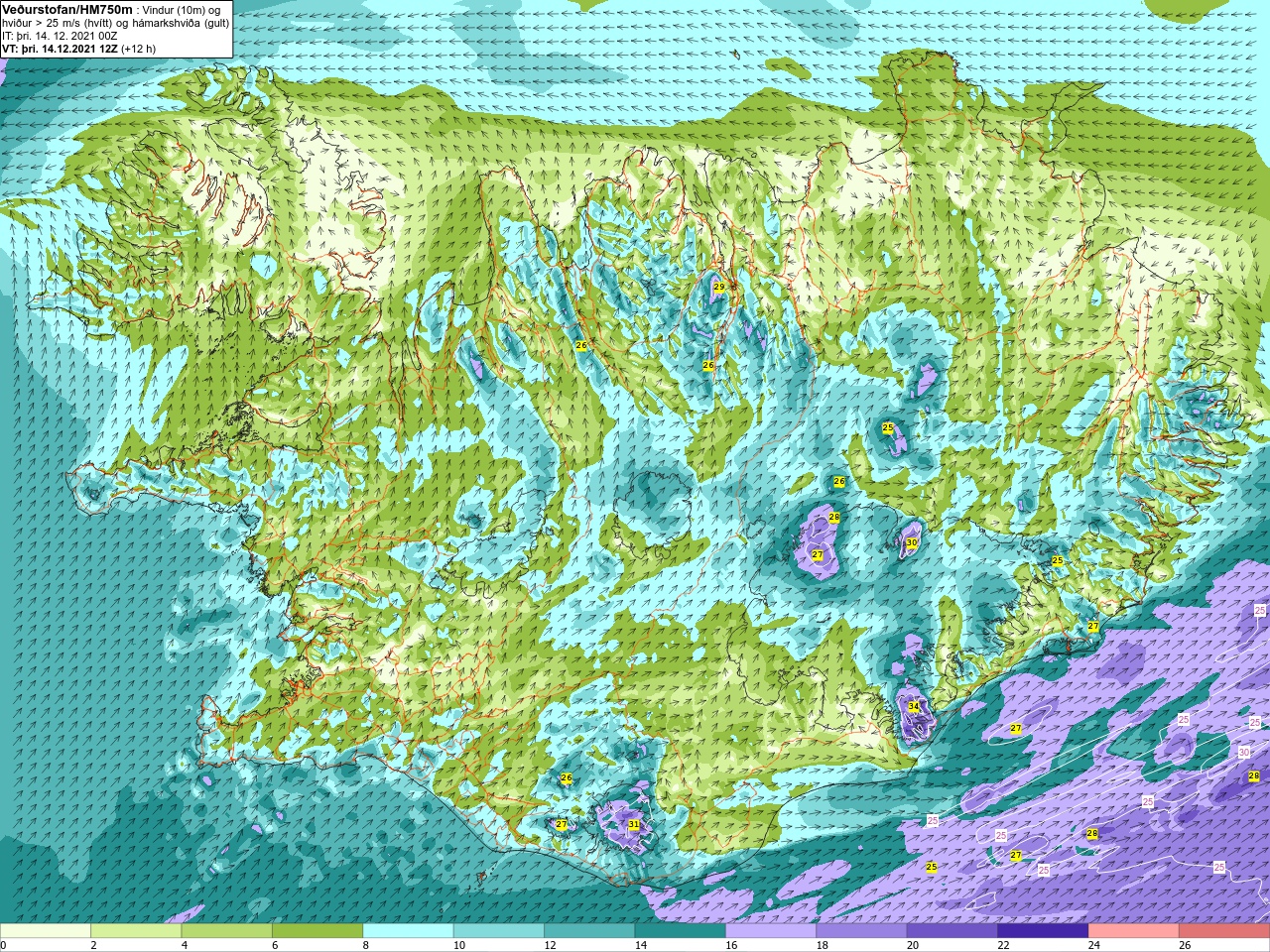Screen dimensions: 1270x952
Task: Click the 10–12 m/s legend color block
Action: (499, 930)
